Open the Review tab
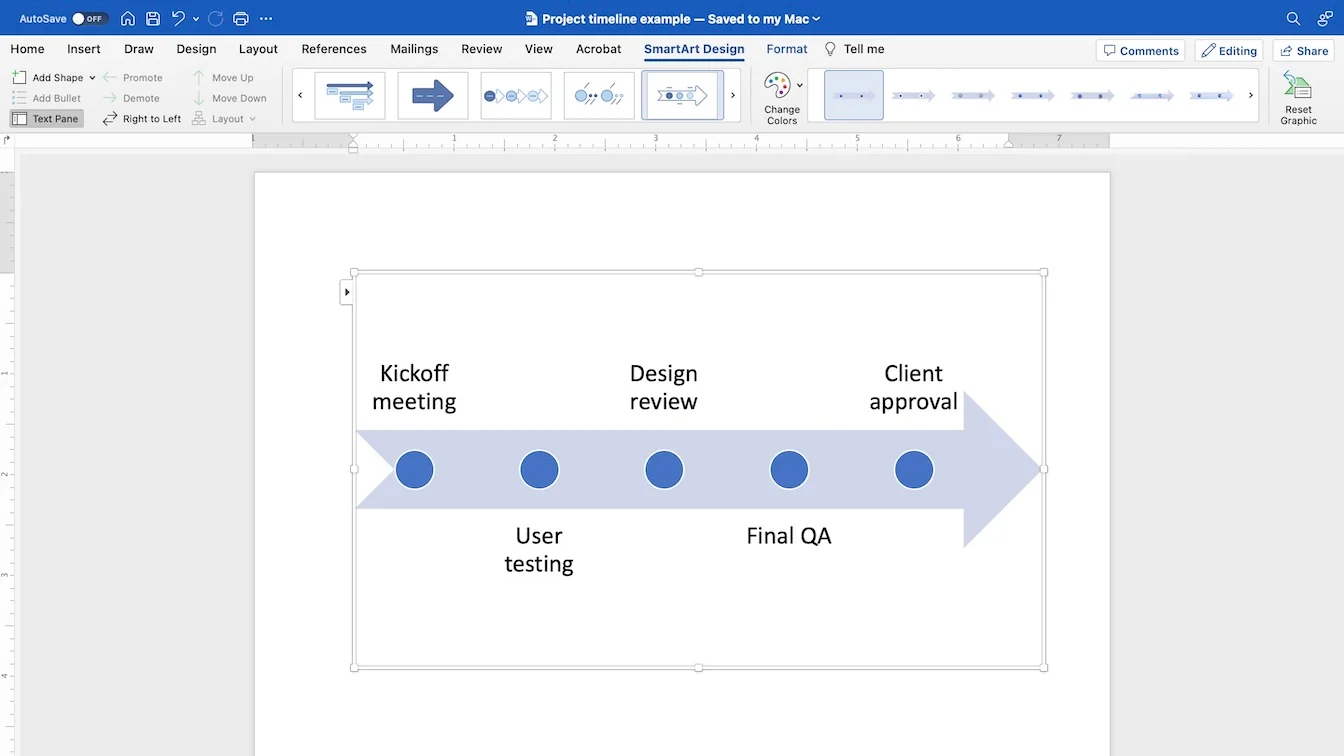 coord(481,48)
